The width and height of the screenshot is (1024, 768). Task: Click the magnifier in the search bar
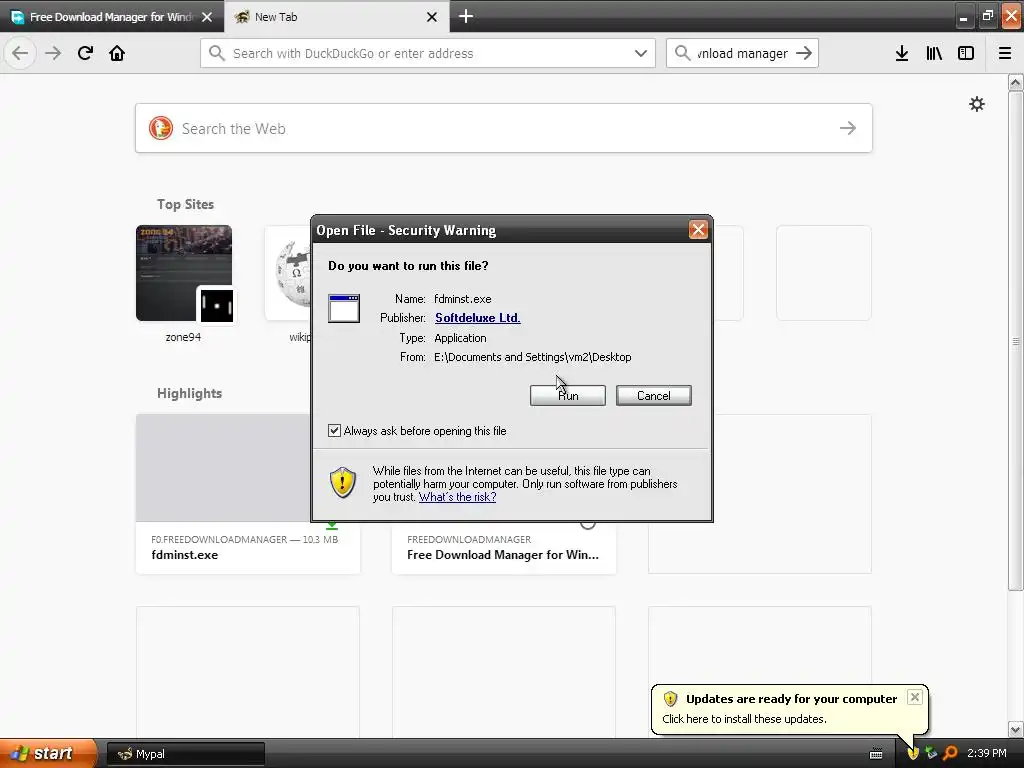click(682, 53)
